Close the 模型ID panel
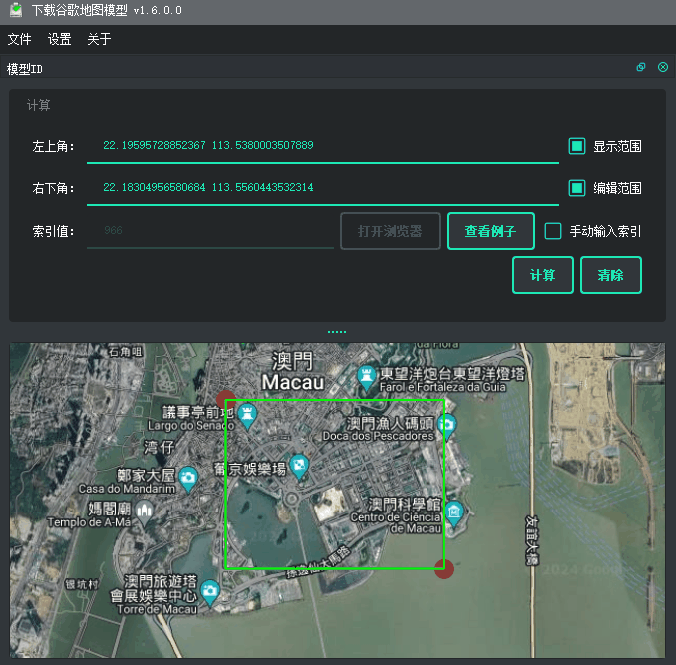This screenshot has height=665, width=676. pos(663,67)
